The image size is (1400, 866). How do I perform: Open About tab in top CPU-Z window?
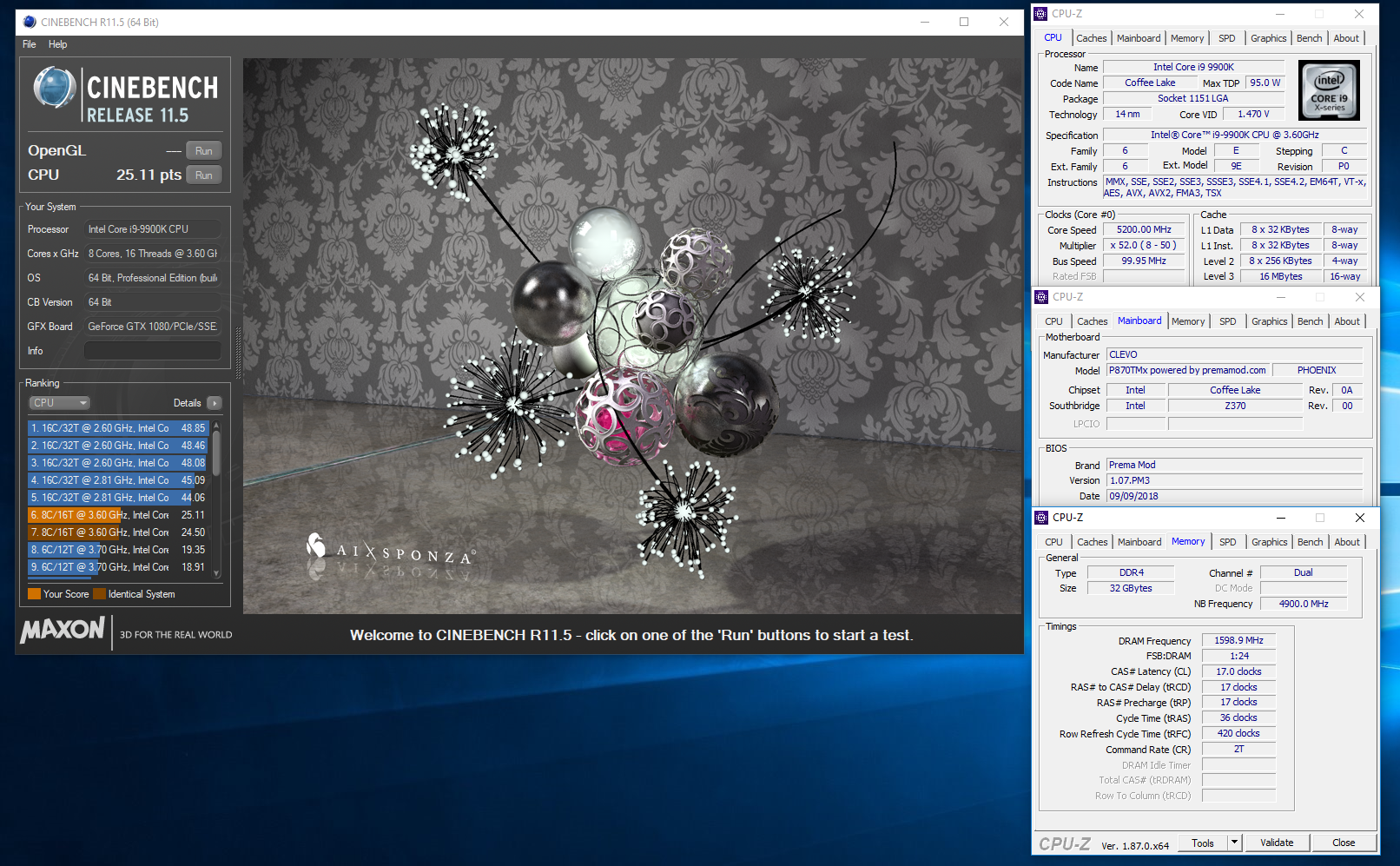[1346, 38]
